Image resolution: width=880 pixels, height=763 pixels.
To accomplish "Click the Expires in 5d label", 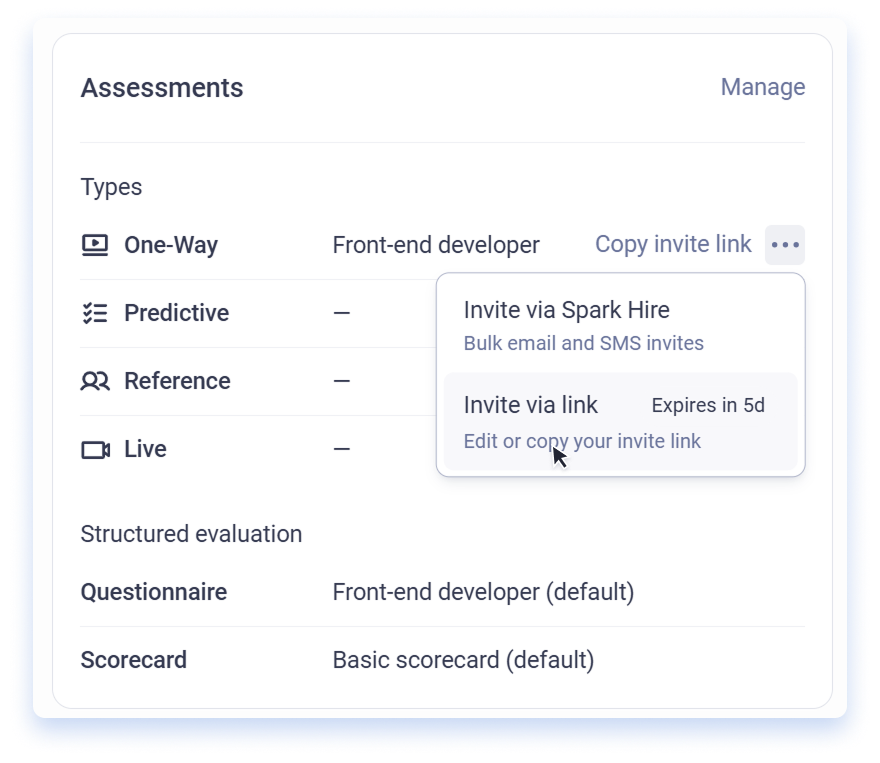I will tap(708, 405).
